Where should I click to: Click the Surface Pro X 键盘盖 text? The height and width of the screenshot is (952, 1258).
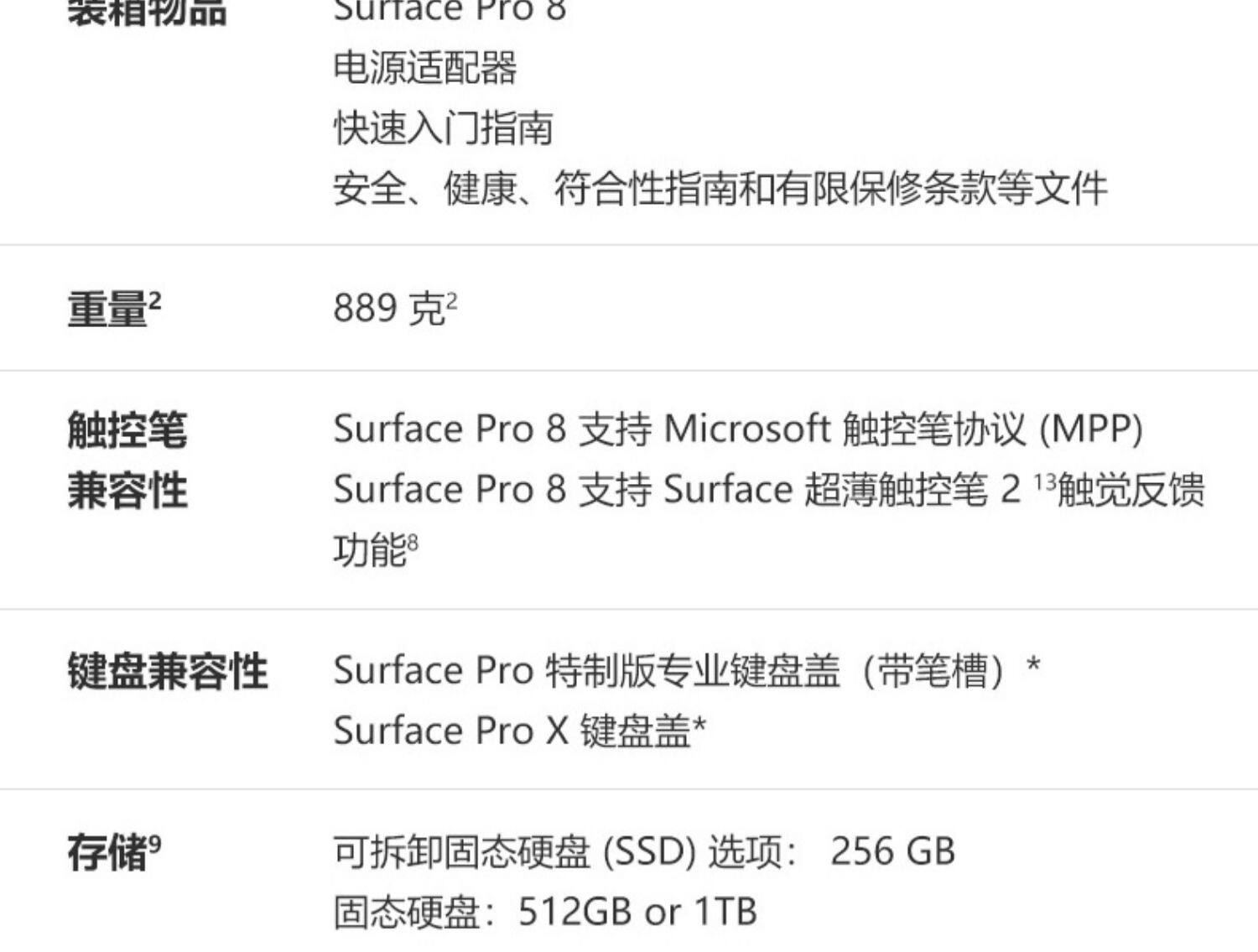(x=511, y=731)
